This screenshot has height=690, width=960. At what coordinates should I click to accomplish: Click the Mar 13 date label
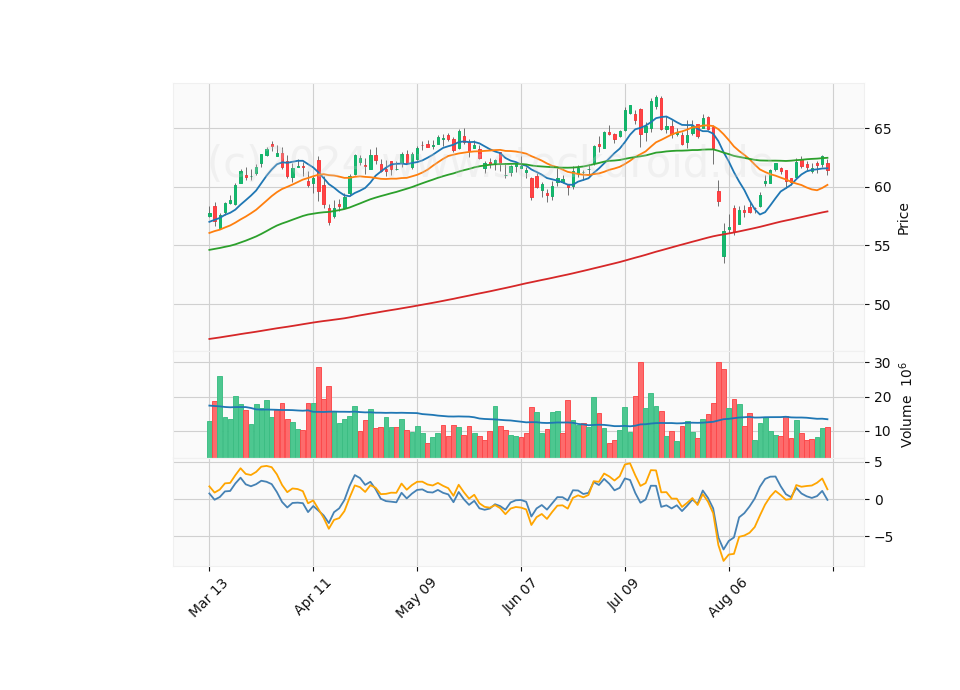(x=208, y=598)
